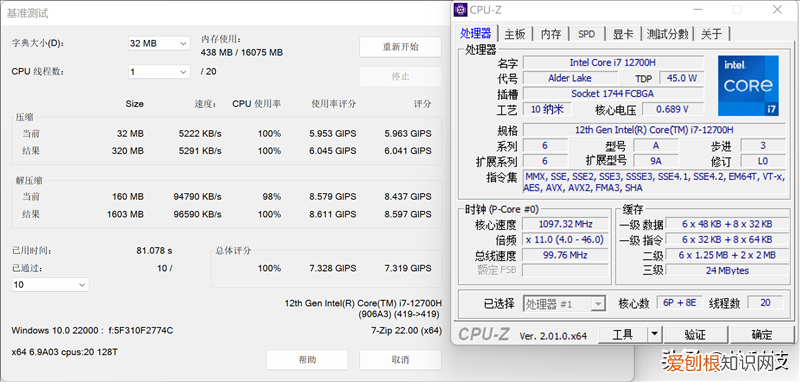Click the 倍频 value x 11.0 (4.0 - 46.0)
The height and width of the screenshot is (382, 800).
(565, 239)
